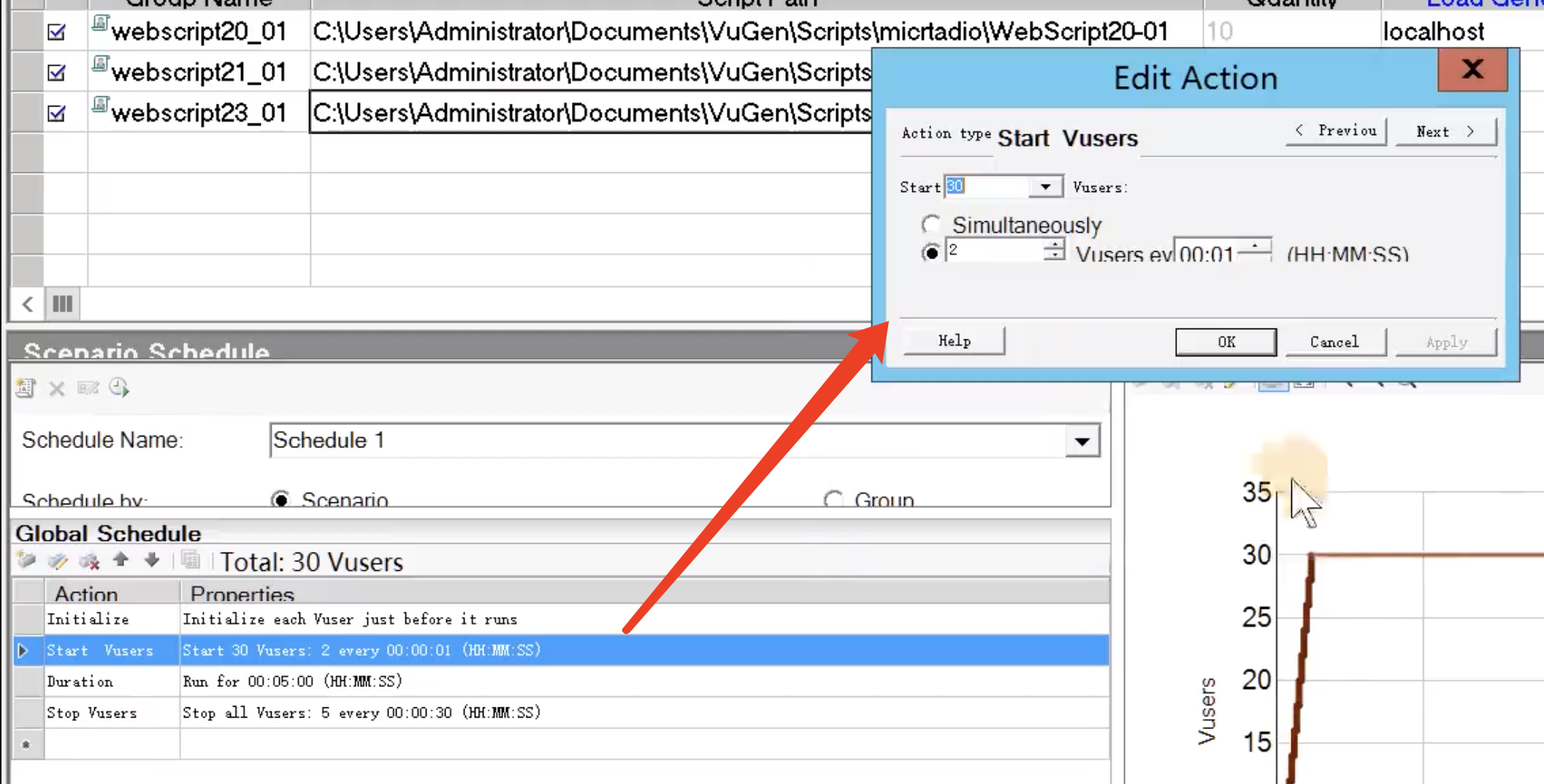This screenshot has width=1544, height=784.
Task: Click in the Start Vusers number field
Action: pos(987,187)
